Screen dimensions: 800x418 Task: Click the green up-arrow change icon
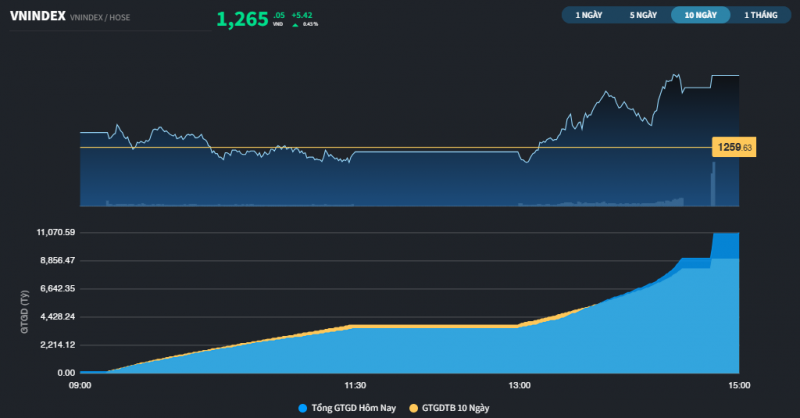click(295, 24)
